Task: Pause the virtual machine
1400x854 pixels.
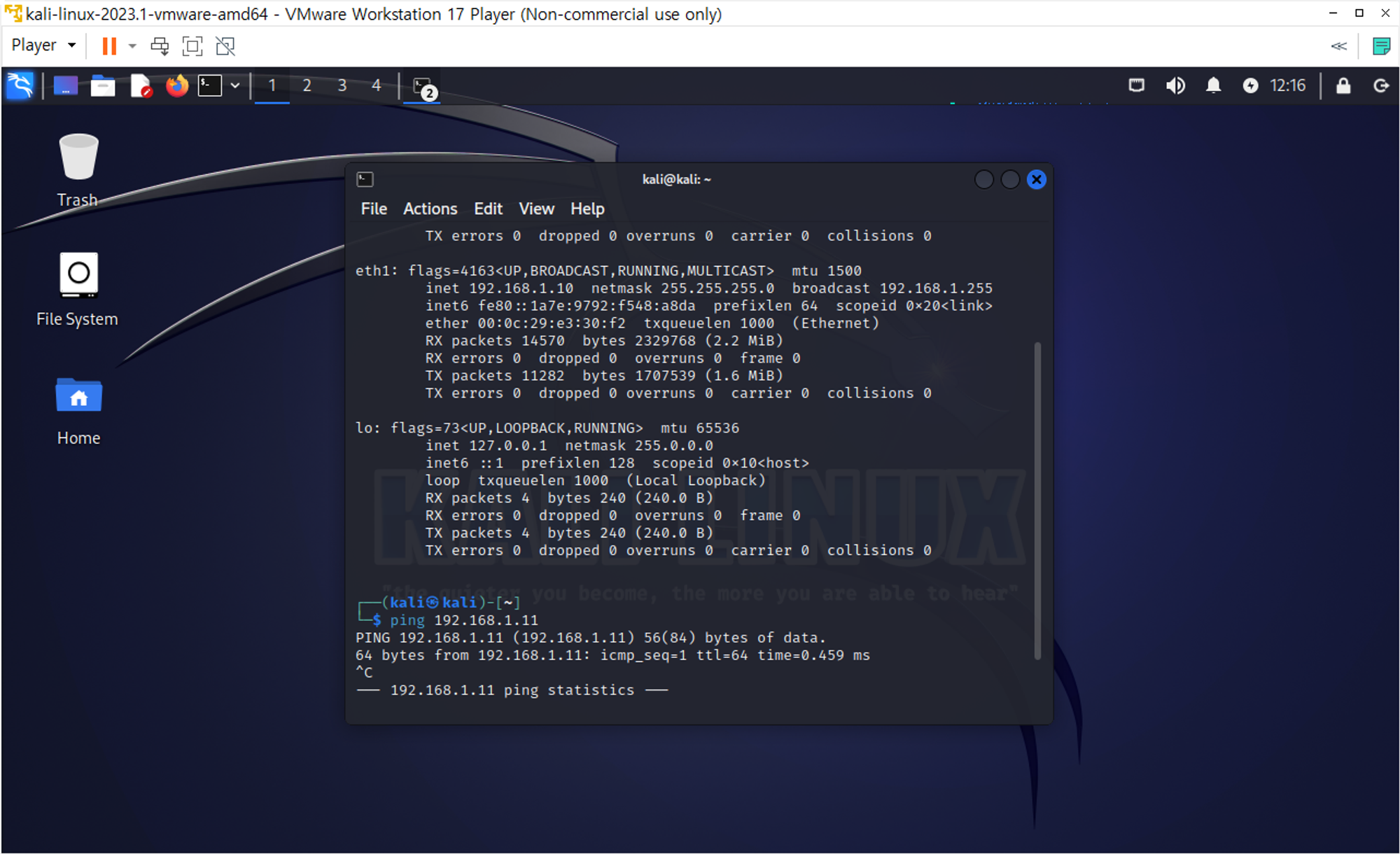Action: point(109,46)
